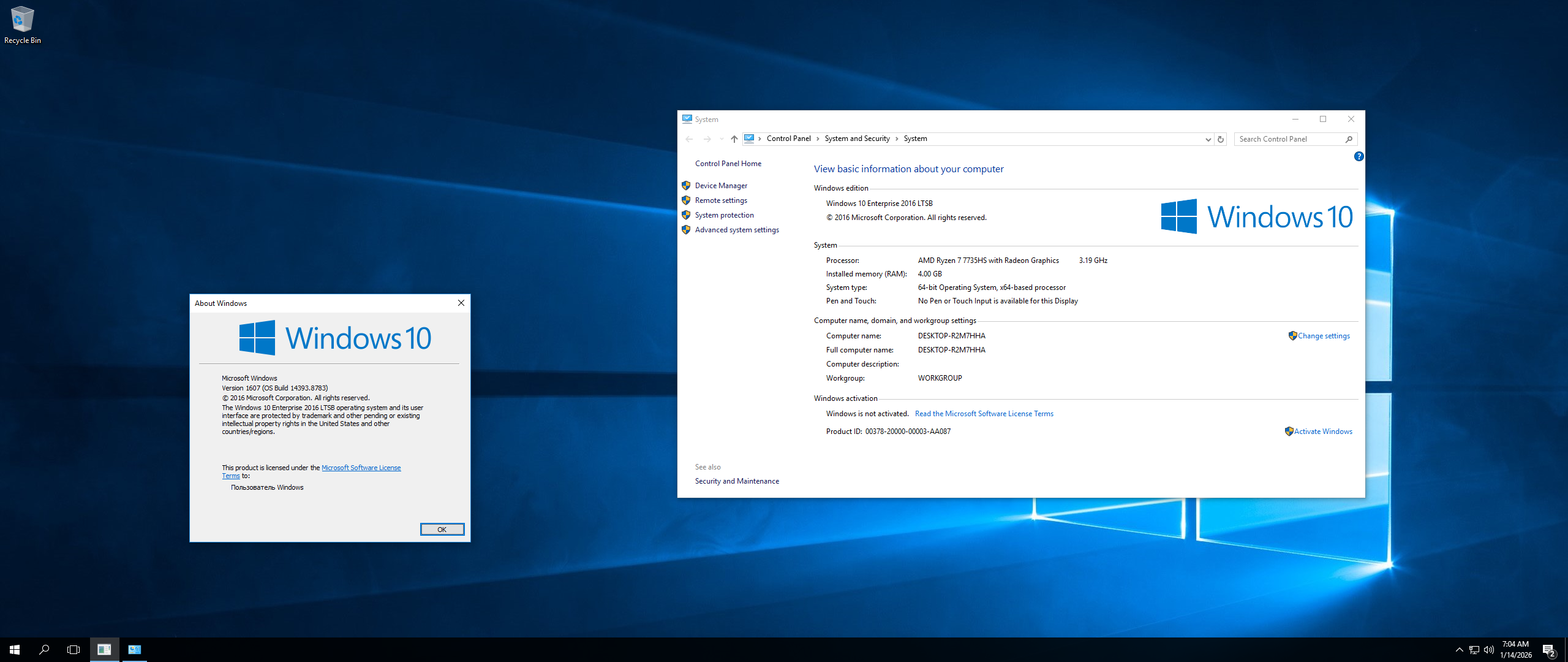
Task: Go to System and Security breadcrumb
Action: click(x=857, y=139)
